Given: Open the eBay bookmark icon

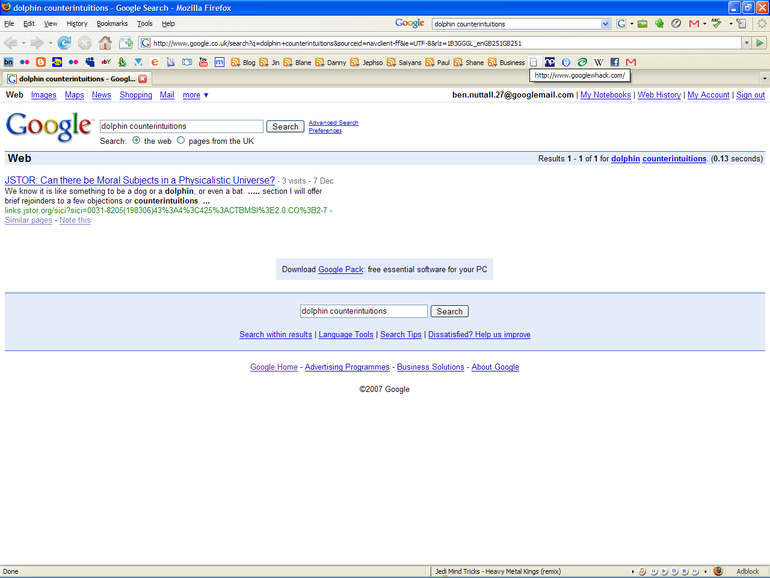Looking at the screenshot, I should pos(106,62).
